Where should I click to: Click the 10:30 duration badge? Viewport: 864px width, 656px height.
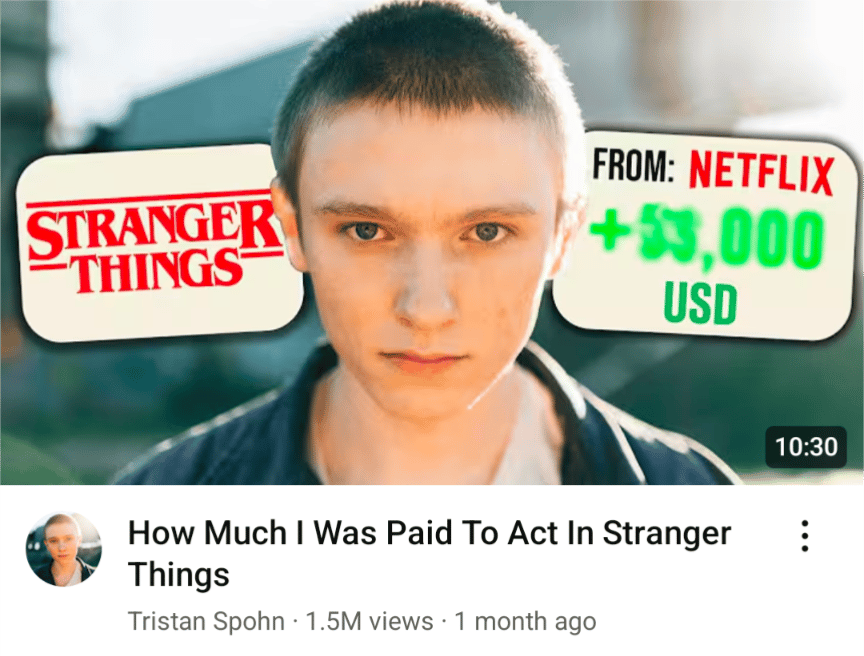(x=806, y=447)
